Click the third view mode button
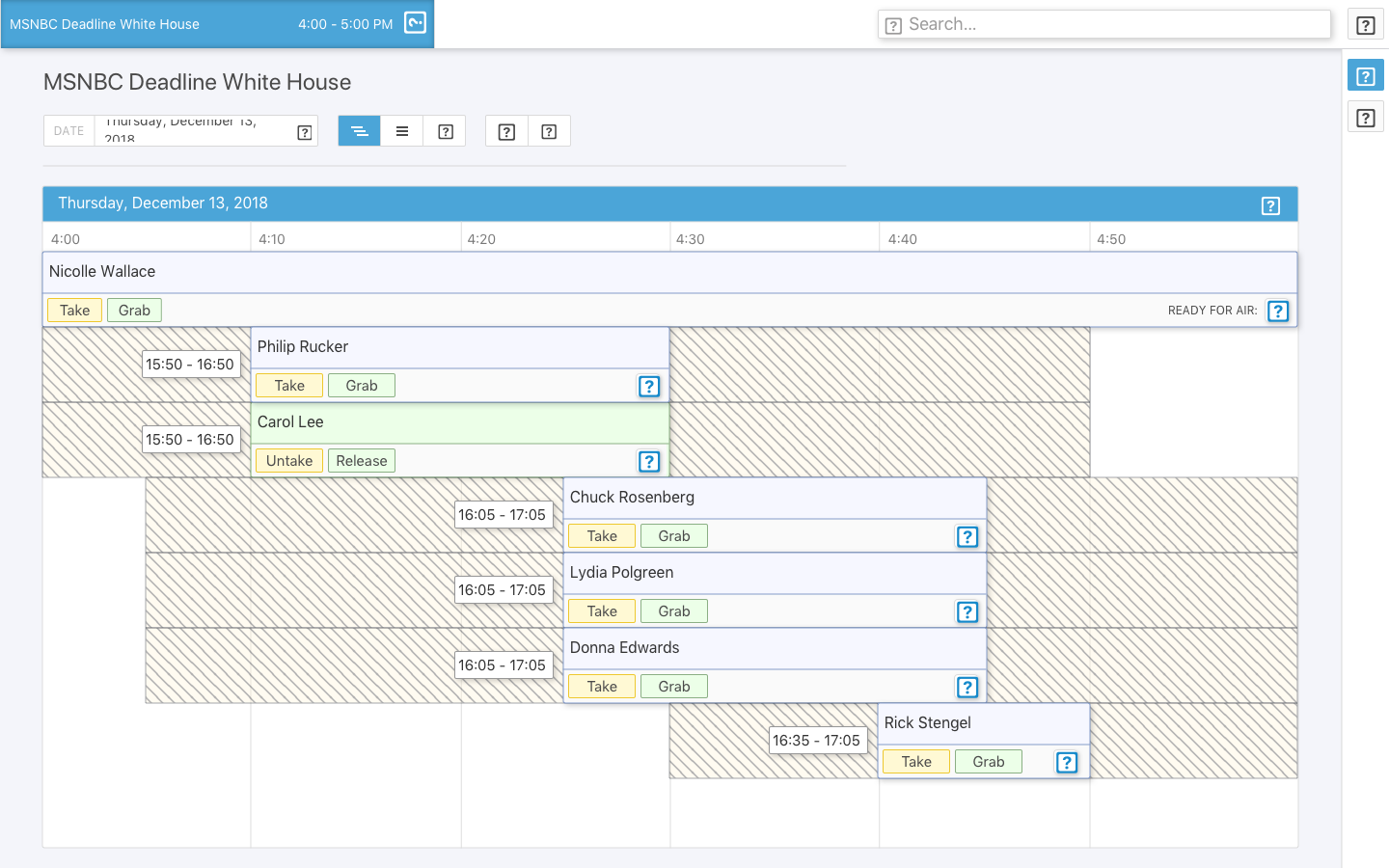 pyautogui.click(x=445, y=131)
